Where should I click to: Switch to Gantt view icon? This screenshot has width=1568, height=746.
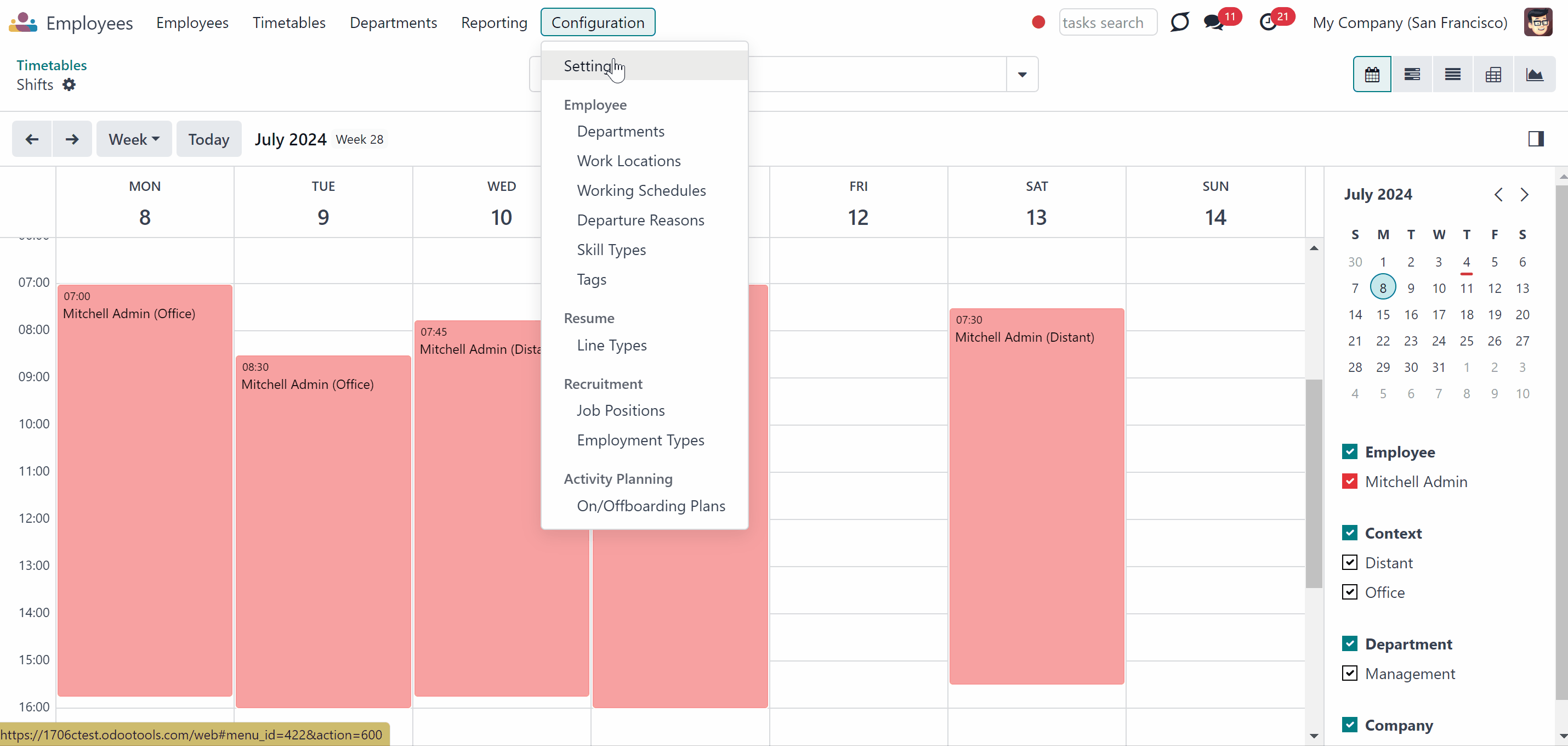point(1412,74)
